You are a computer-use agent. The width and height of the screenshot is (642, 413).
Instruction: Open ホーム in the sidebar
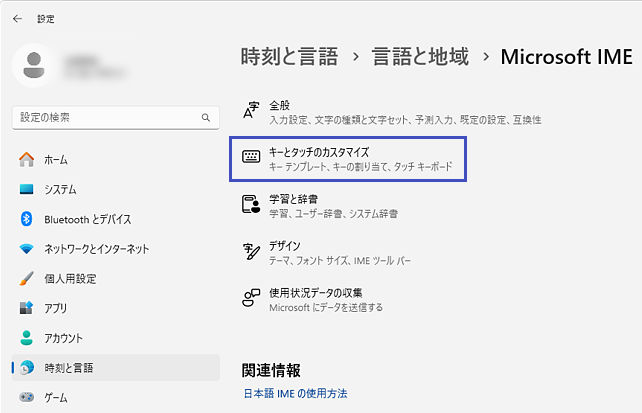pos(56,160)
